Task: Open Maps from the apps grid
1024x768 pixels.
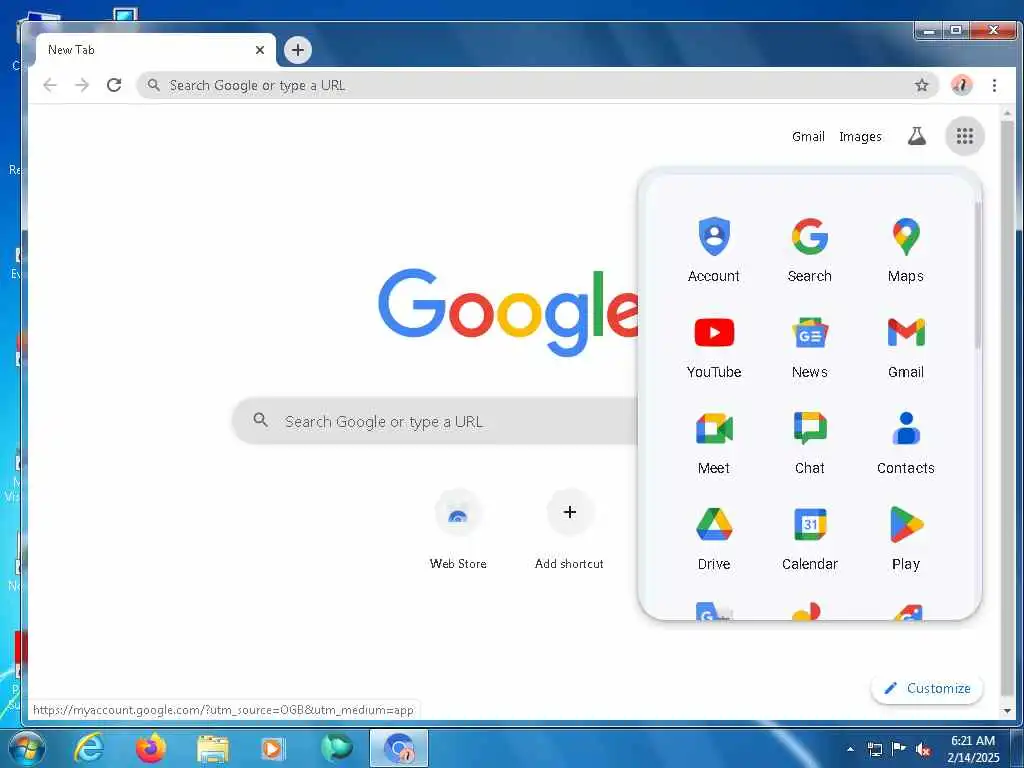Action: (x=906, y=249)
